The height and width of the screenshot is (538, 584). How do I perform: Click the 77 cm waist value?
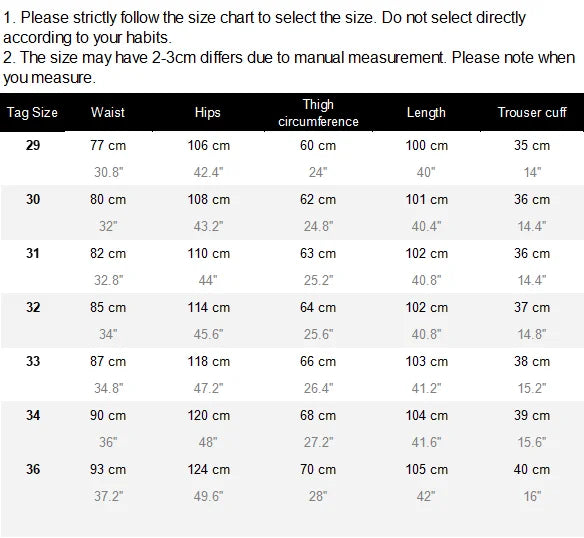(x=108, y=145)
